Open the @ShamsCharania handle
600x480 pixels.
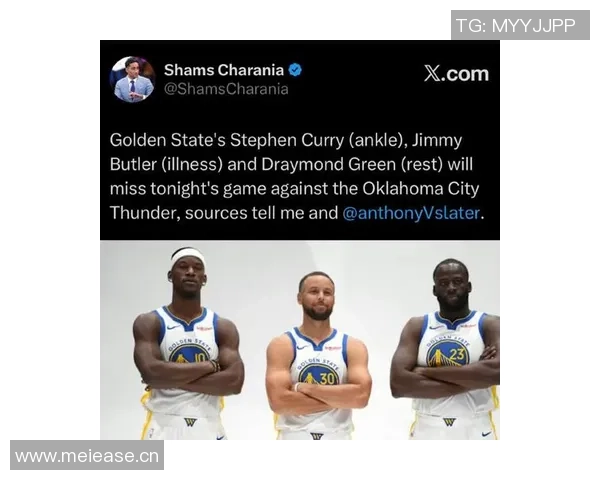226,89
